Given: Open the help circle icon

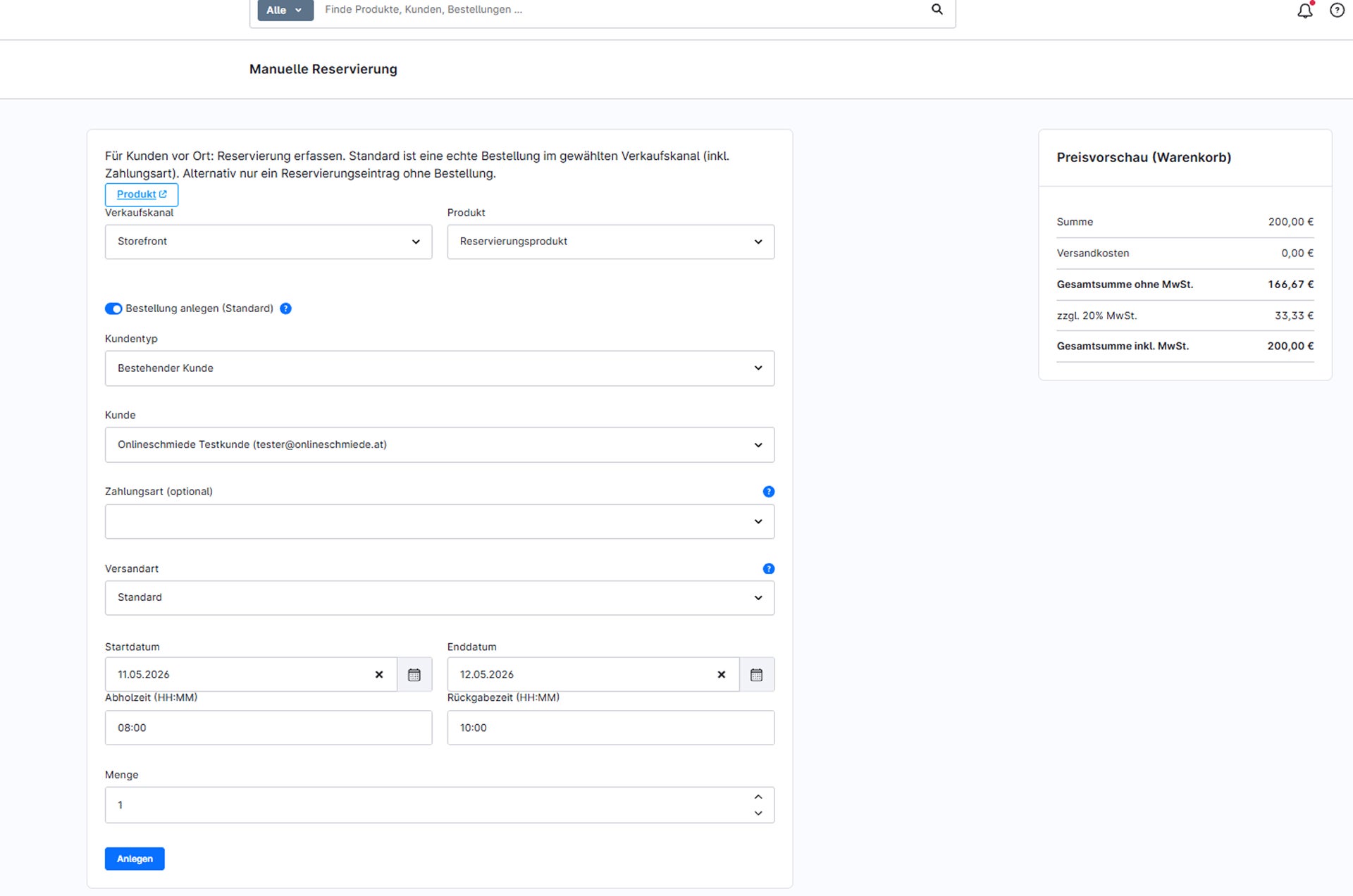Looking at the screenshot, I should point(1337,11).
